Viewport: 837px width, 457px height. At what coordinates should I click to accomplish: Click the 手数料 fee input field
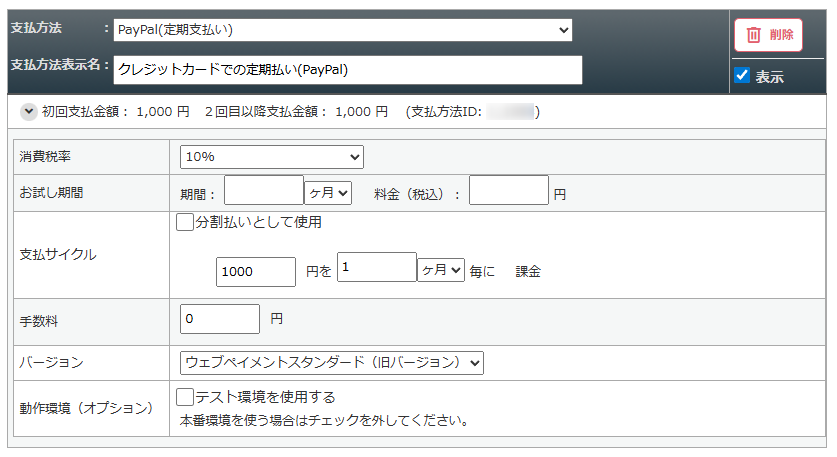click(219, 319)
